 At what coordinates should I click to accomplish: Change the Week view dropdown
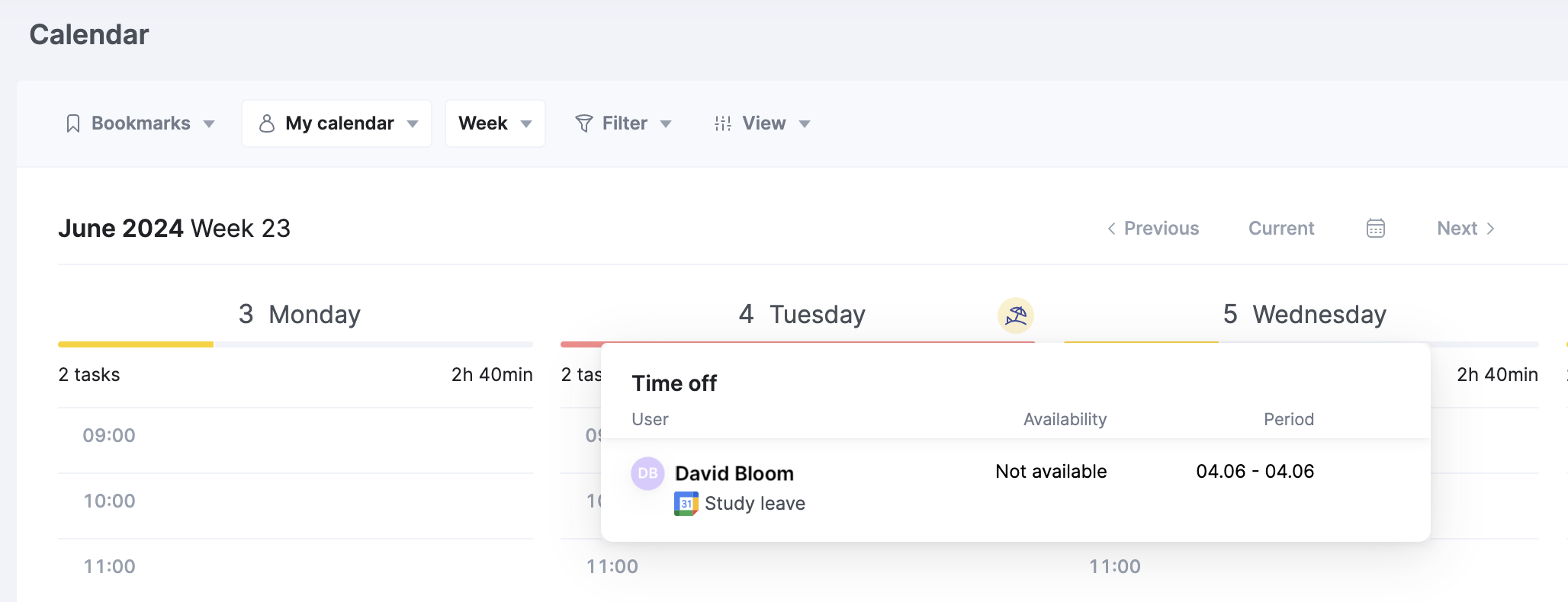(495, 123)
